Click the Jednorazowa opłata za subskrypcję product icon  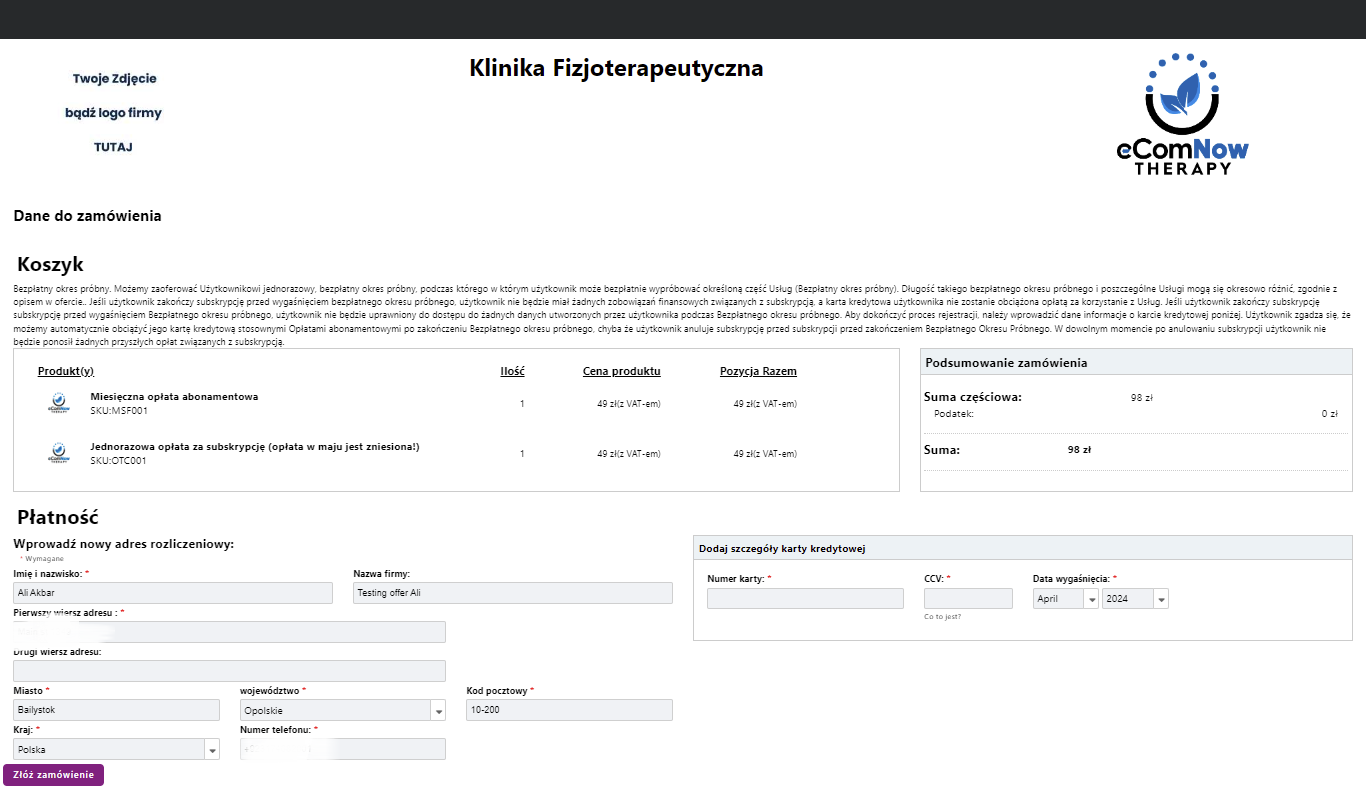click(60, 452)
